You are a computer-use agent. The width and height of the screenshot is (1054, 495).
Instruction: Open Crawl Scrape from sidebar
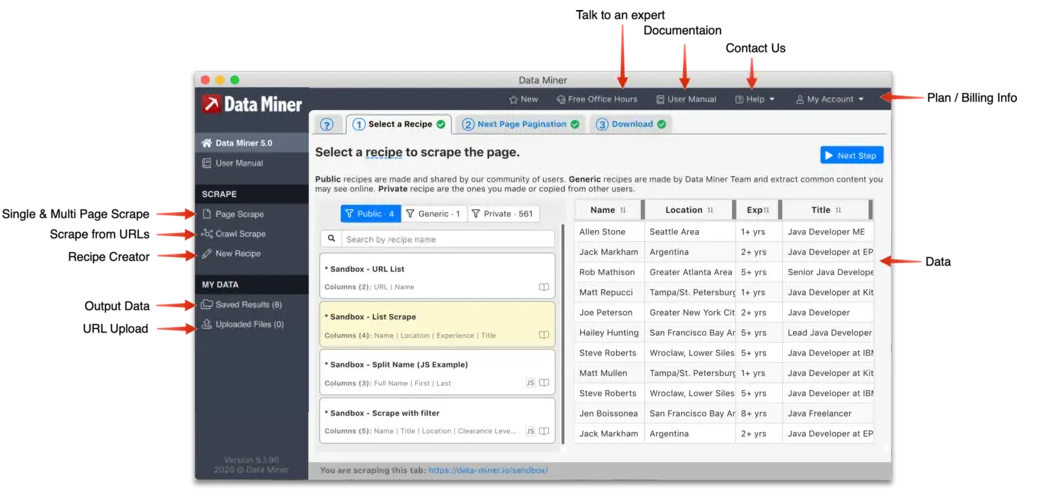[x=233, y=234]
